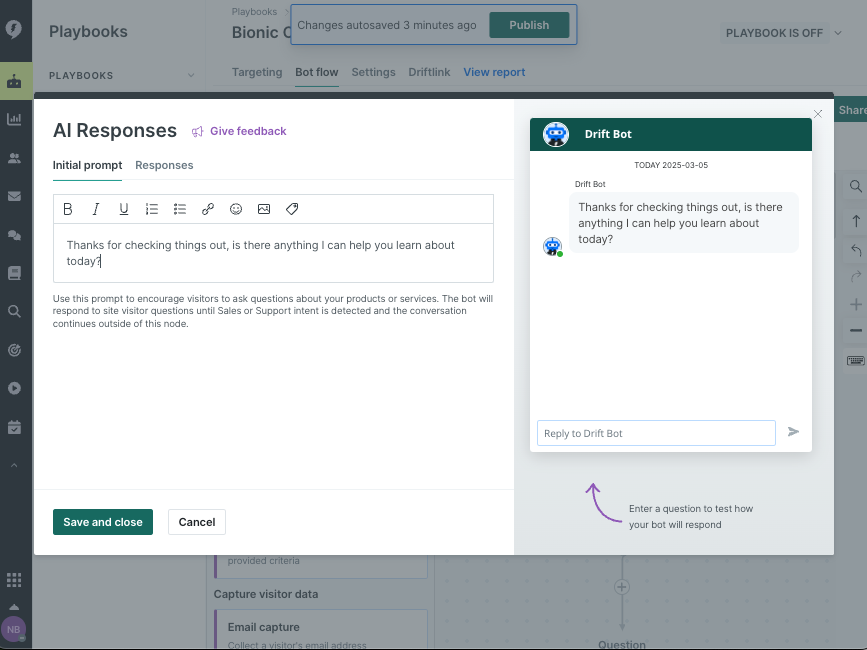Click the insert image icon

pos(264,209)
